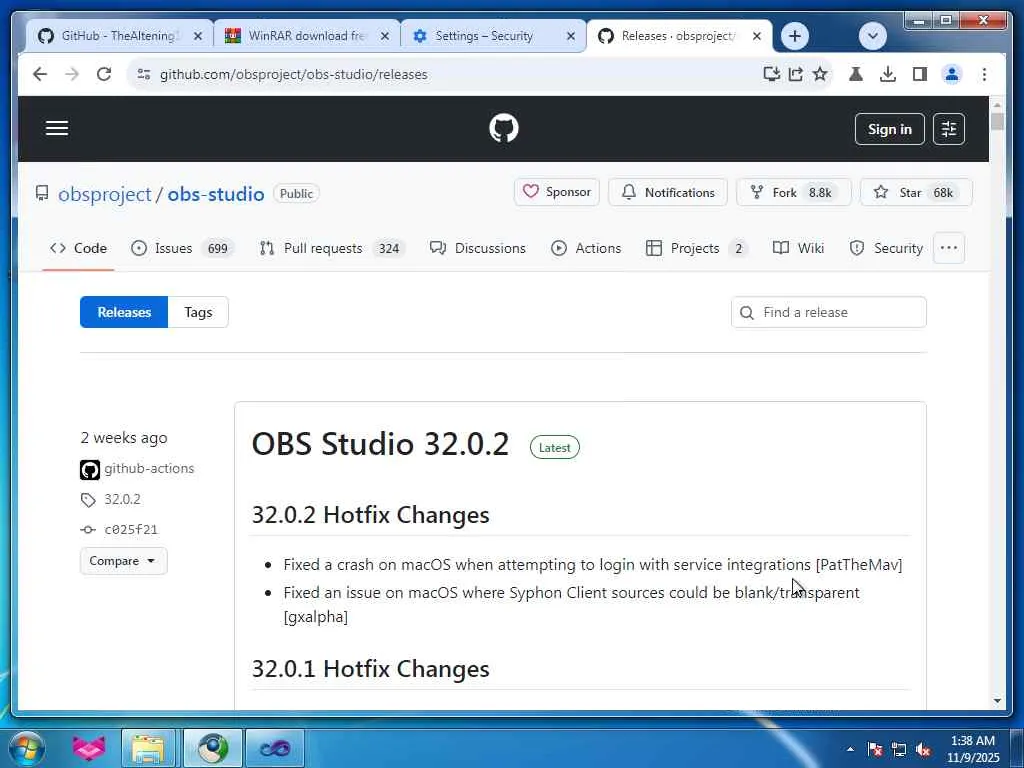Viewport: 1024px width, 768px height.
Task: Select the Releases segment button
Action: tap(124, 312)
